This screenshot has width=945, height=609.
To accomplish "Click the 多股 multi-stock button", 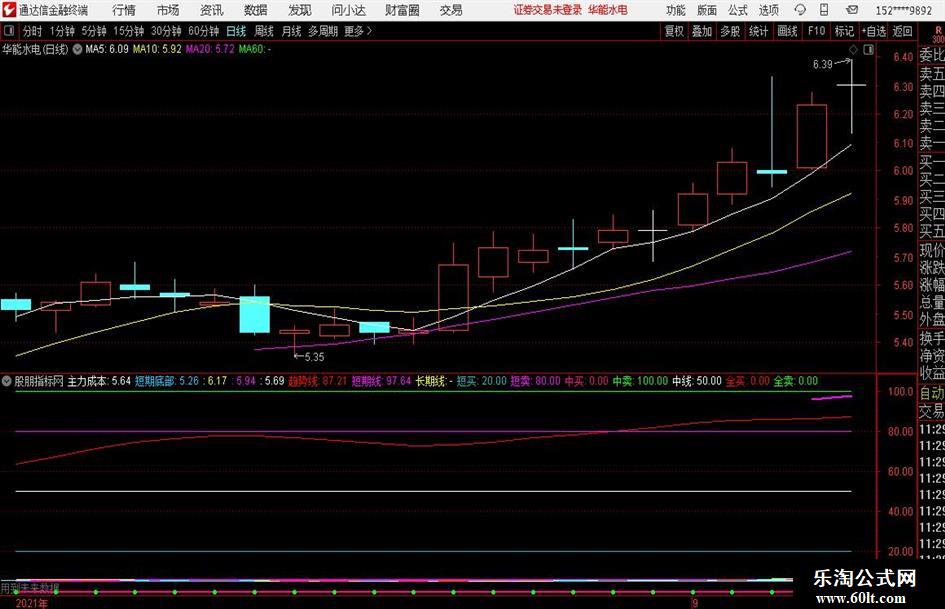I will point(730,31).
